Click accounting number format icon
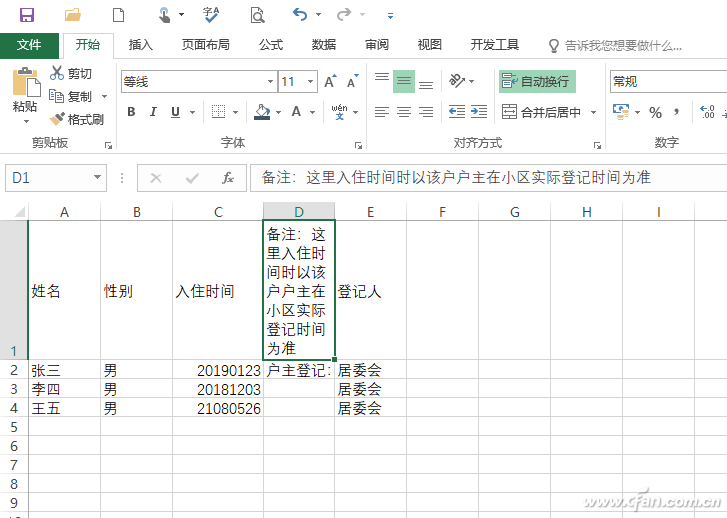Viewport: 727px width, 518px height. pos(621,112)
